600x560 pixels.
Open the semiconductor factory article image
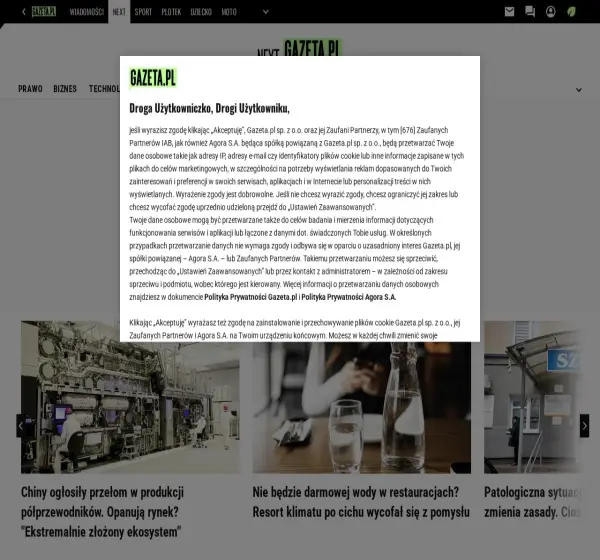pos(130,397)
